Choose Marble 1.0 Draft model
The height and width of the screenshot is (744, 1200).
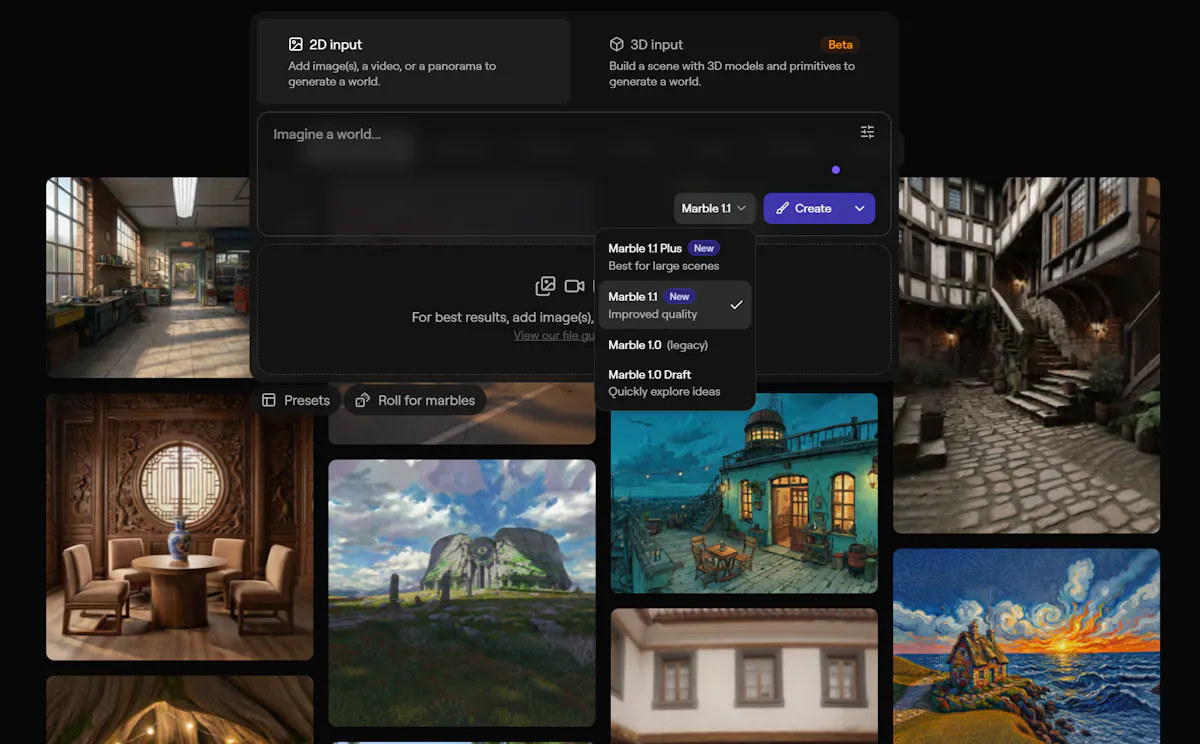pos(675,383)
